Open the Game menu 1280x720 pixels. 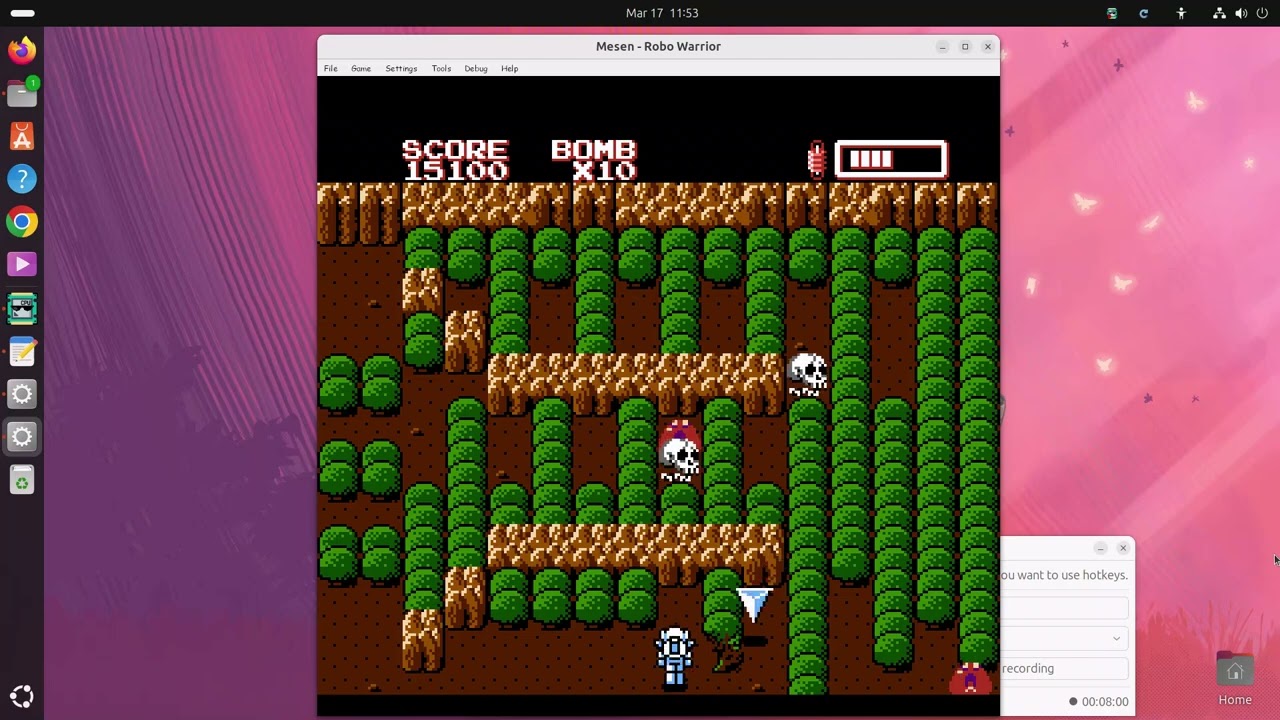(x=361, y=68)
